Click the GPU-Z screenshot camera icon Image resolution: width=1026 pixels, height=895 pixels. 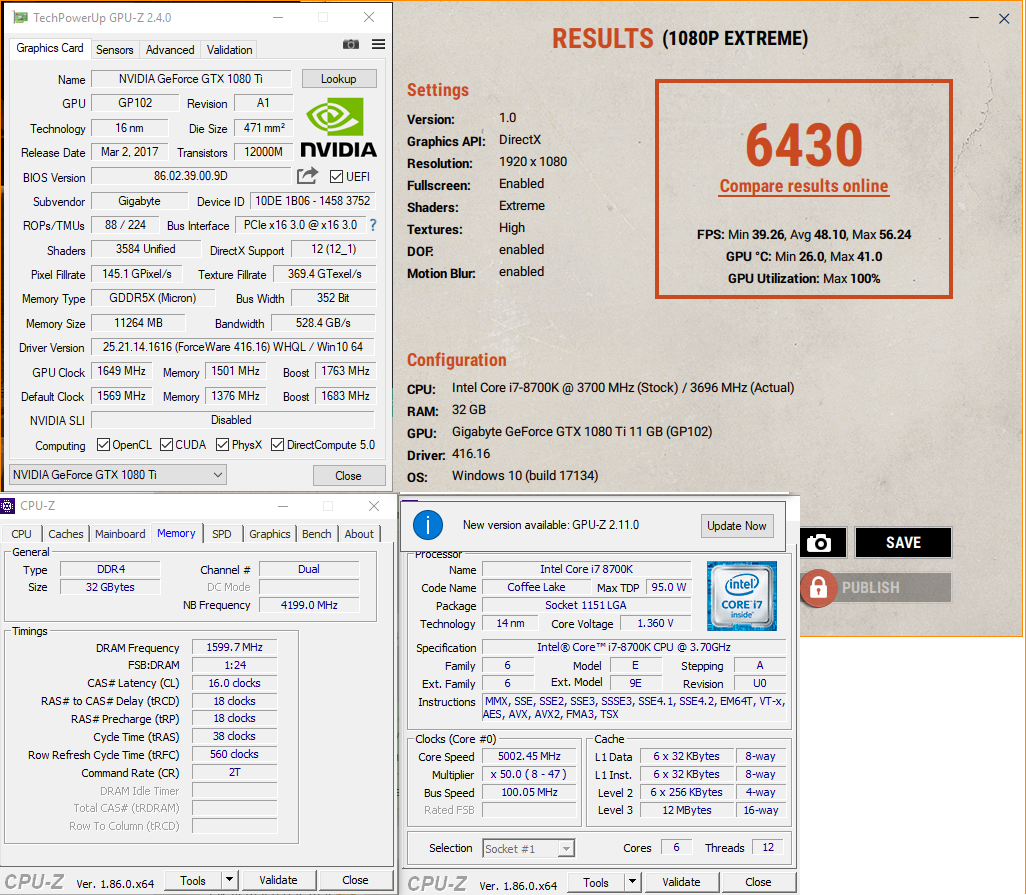tap(351, 44)
